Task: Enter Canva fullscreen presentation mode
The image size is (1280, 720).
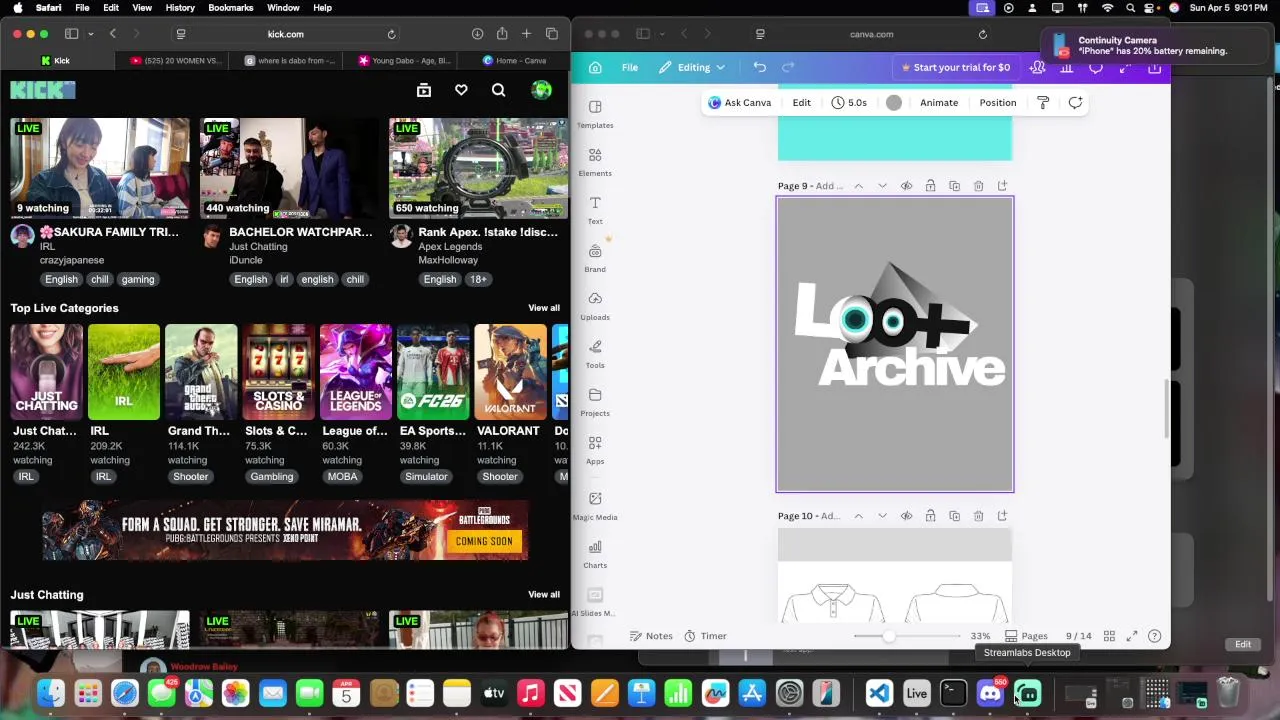Action: click(x=1132, y=636)
